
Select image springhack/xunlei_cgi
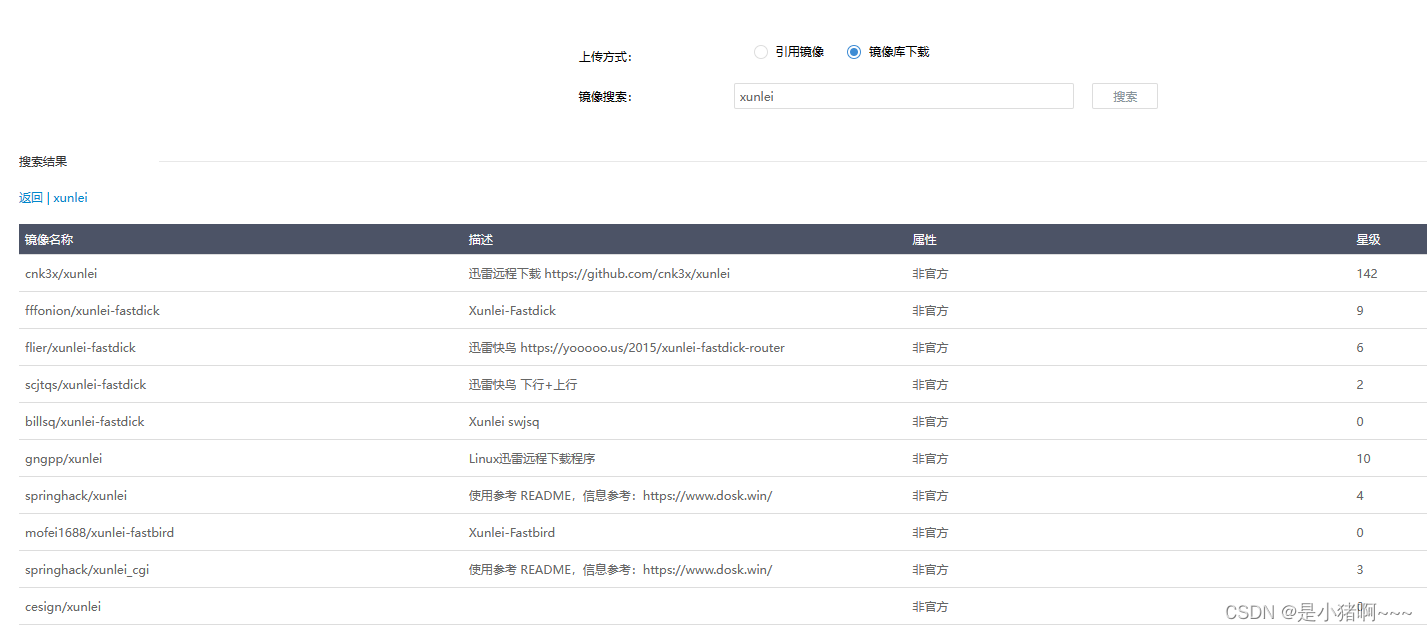(x=87, y=570)
